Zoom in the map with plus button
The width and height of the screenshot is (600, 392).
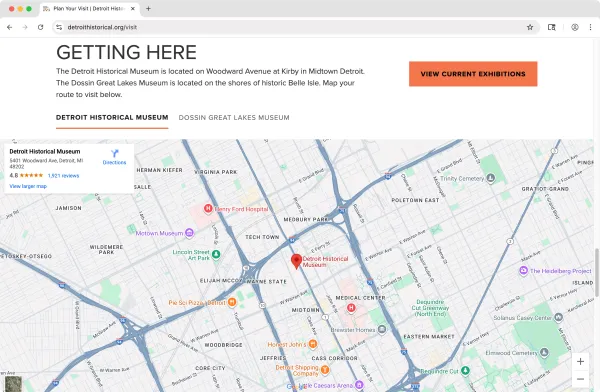580,361
